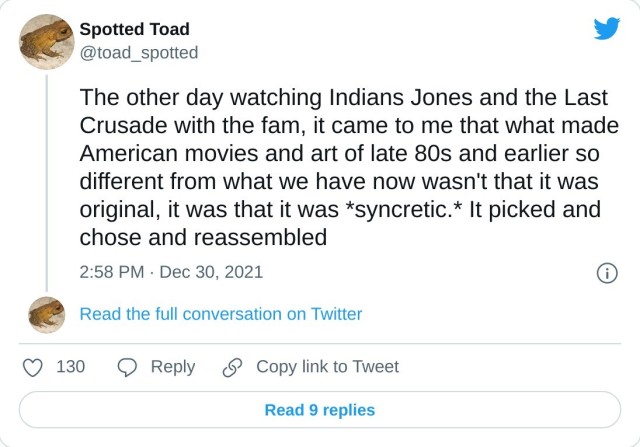Read the full conversation on Twitter

(220, 314)
